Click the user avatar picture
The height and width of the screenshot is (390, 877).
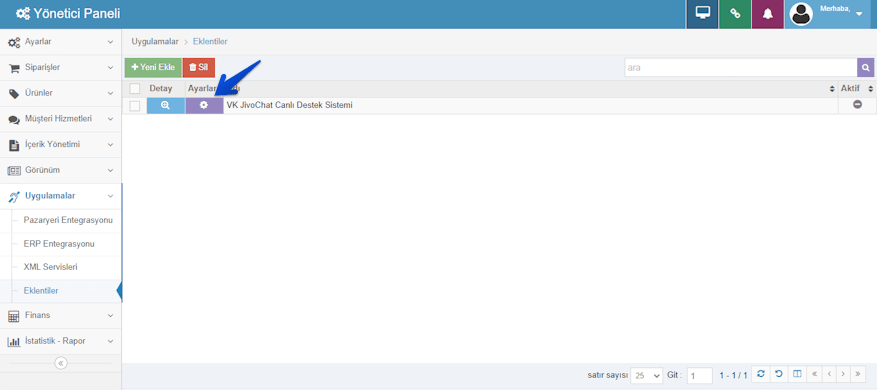point(801,14)
